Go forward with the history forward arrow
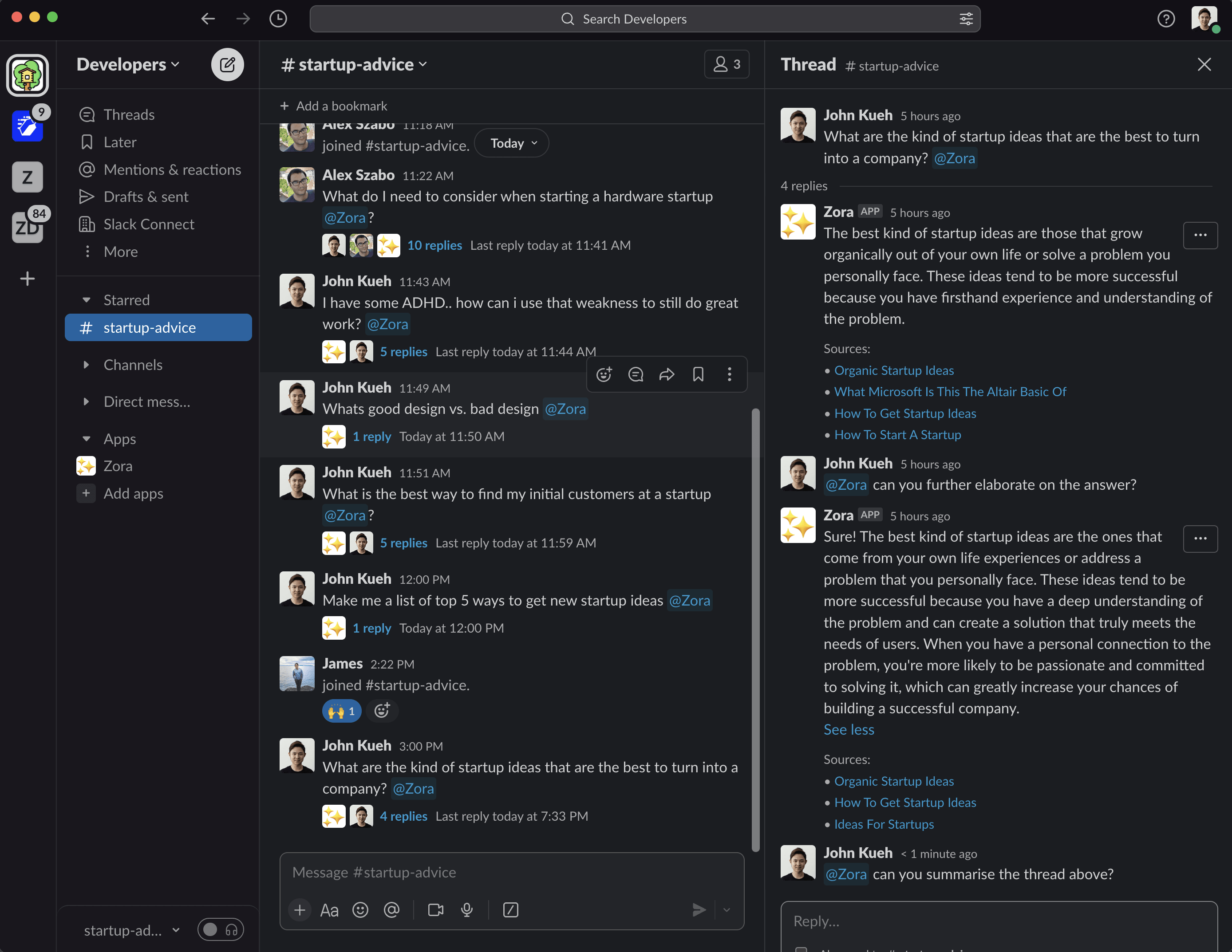This screenshot has height=952, width=1232. pos(243,19)
